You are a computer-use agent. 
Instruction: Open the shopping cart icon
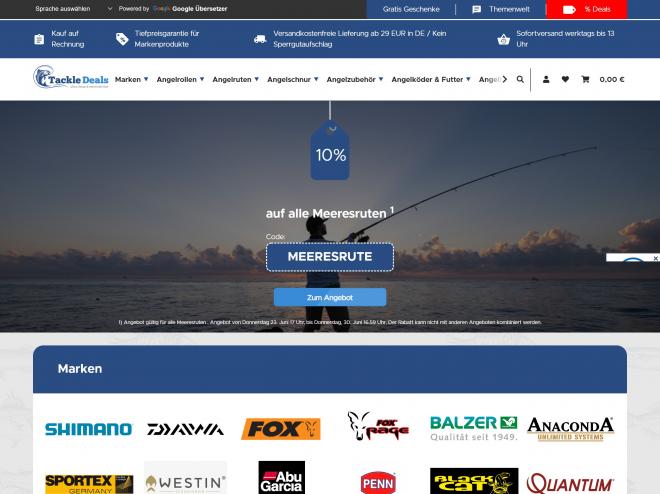tap(585, 79)
